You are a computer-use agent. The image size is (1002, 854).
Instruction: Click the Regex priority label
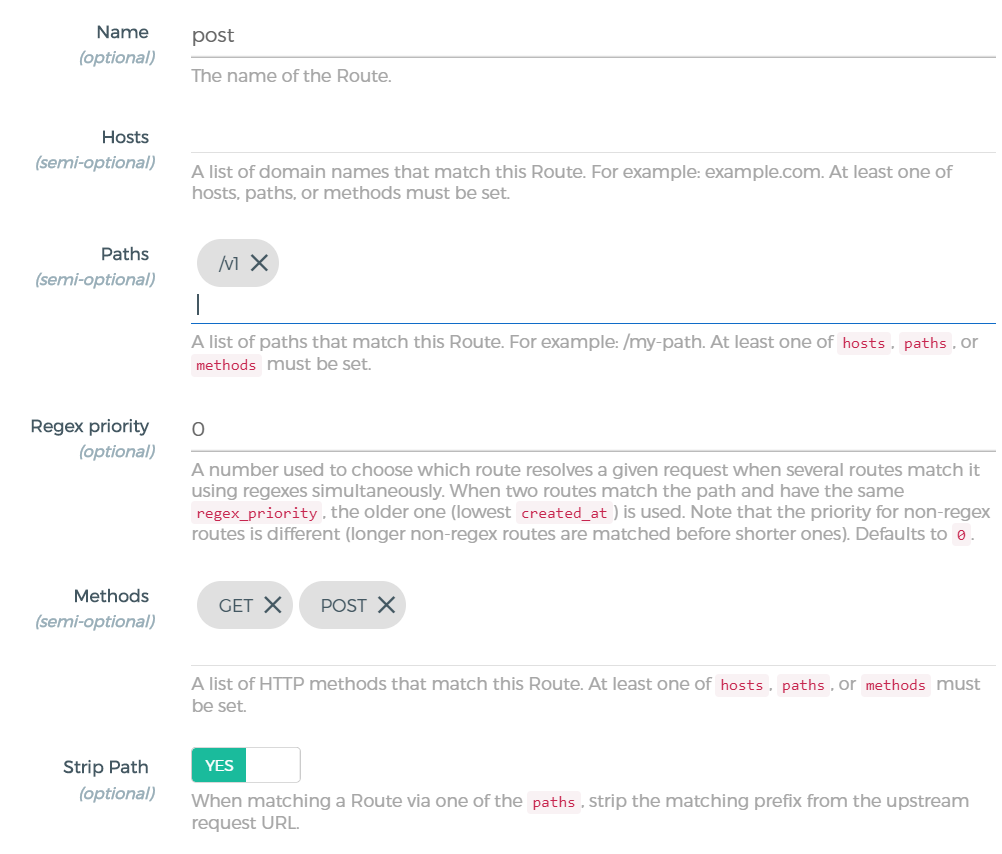90,426
